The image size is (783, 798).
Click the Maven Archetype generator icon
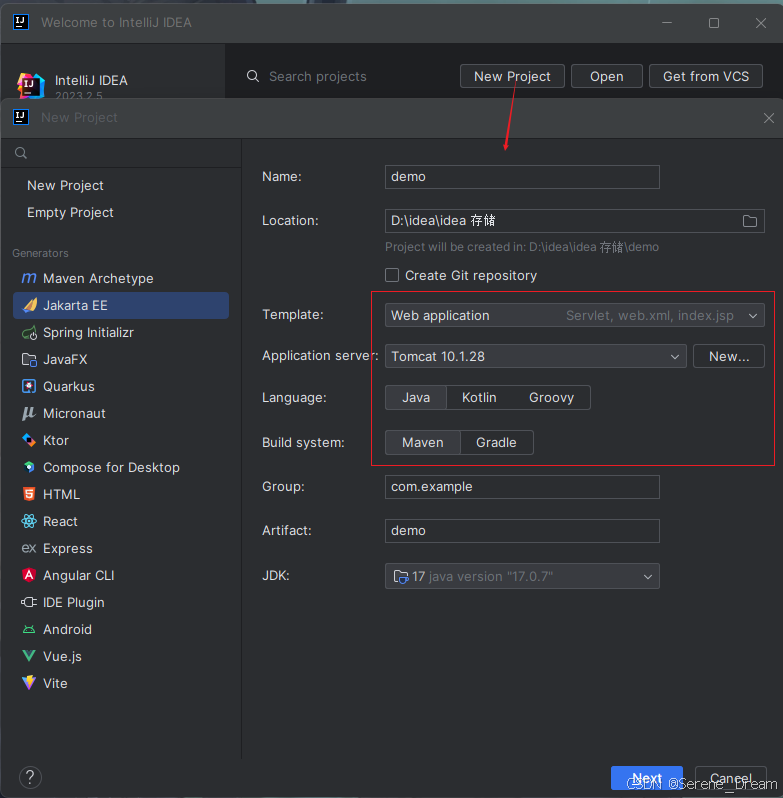[29, 278]
